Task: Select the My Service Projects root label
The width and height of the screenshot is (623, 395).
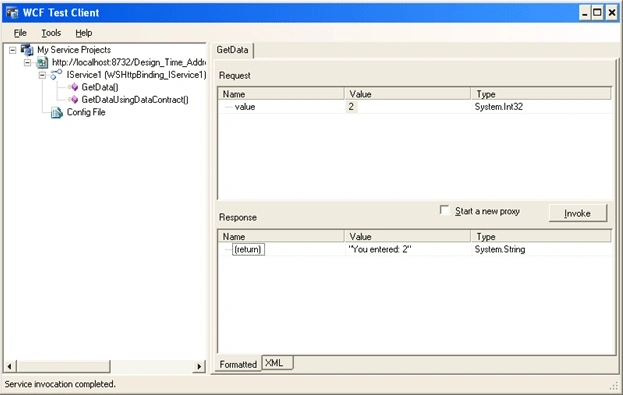Action: 74,50
